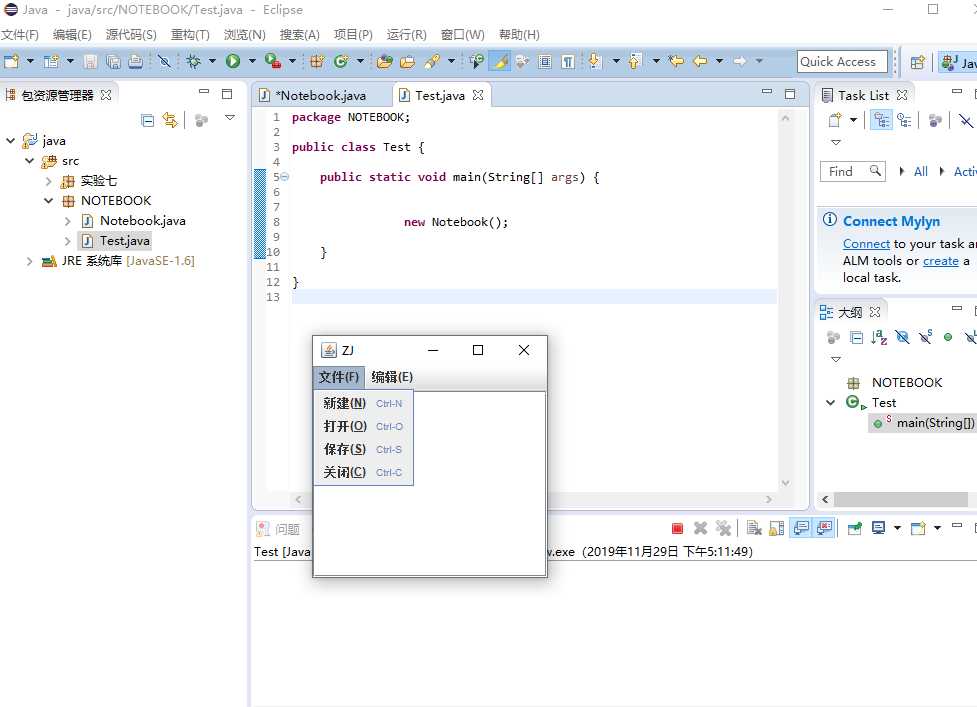977x707 pixels.
Task: Select main(String[]) method in outline
Action: pyautogui.click(x=935, y=423)
